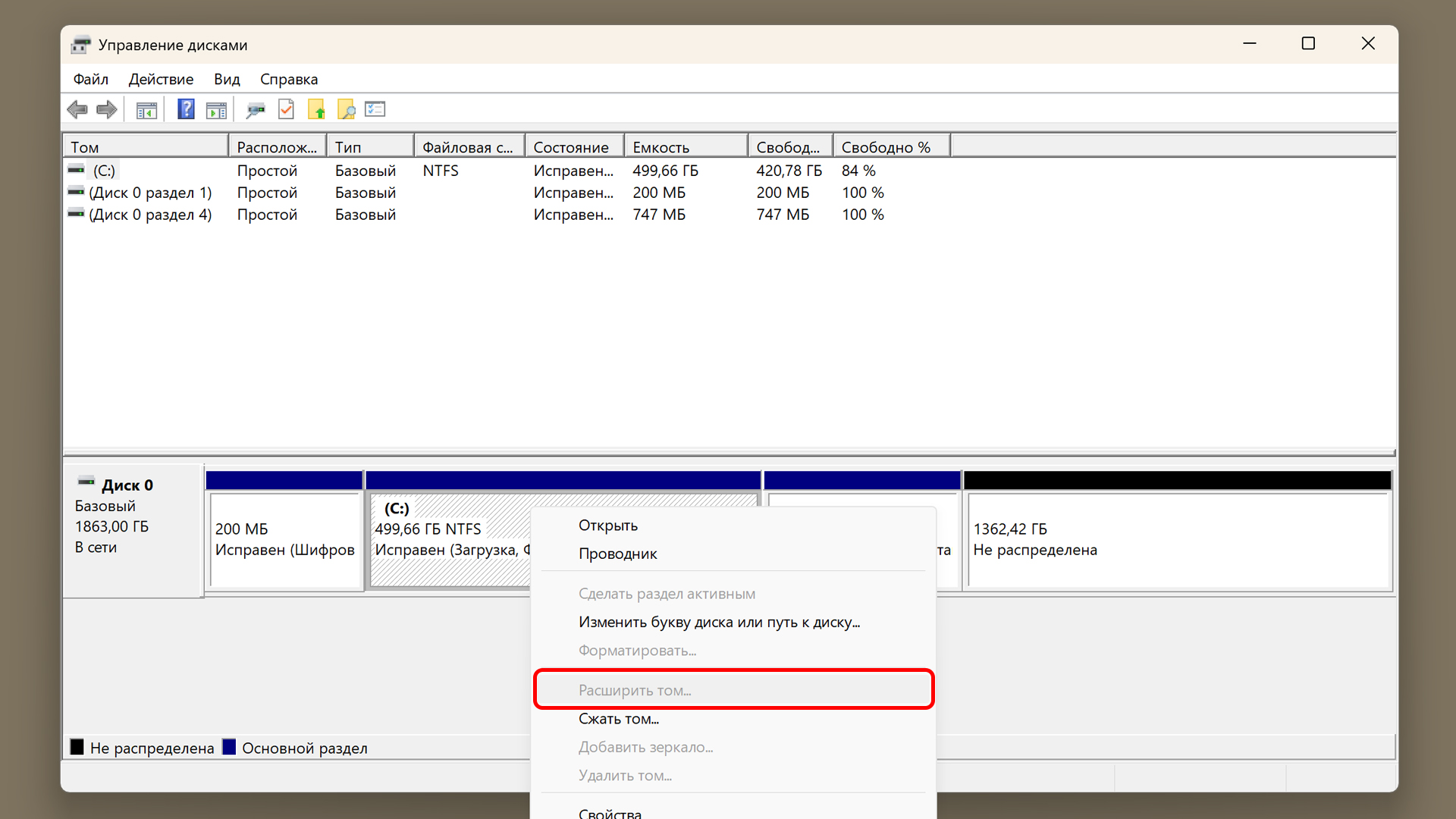Click the checklist settings toolbar icon
The image size is (1456, 819).
(375, 109)
